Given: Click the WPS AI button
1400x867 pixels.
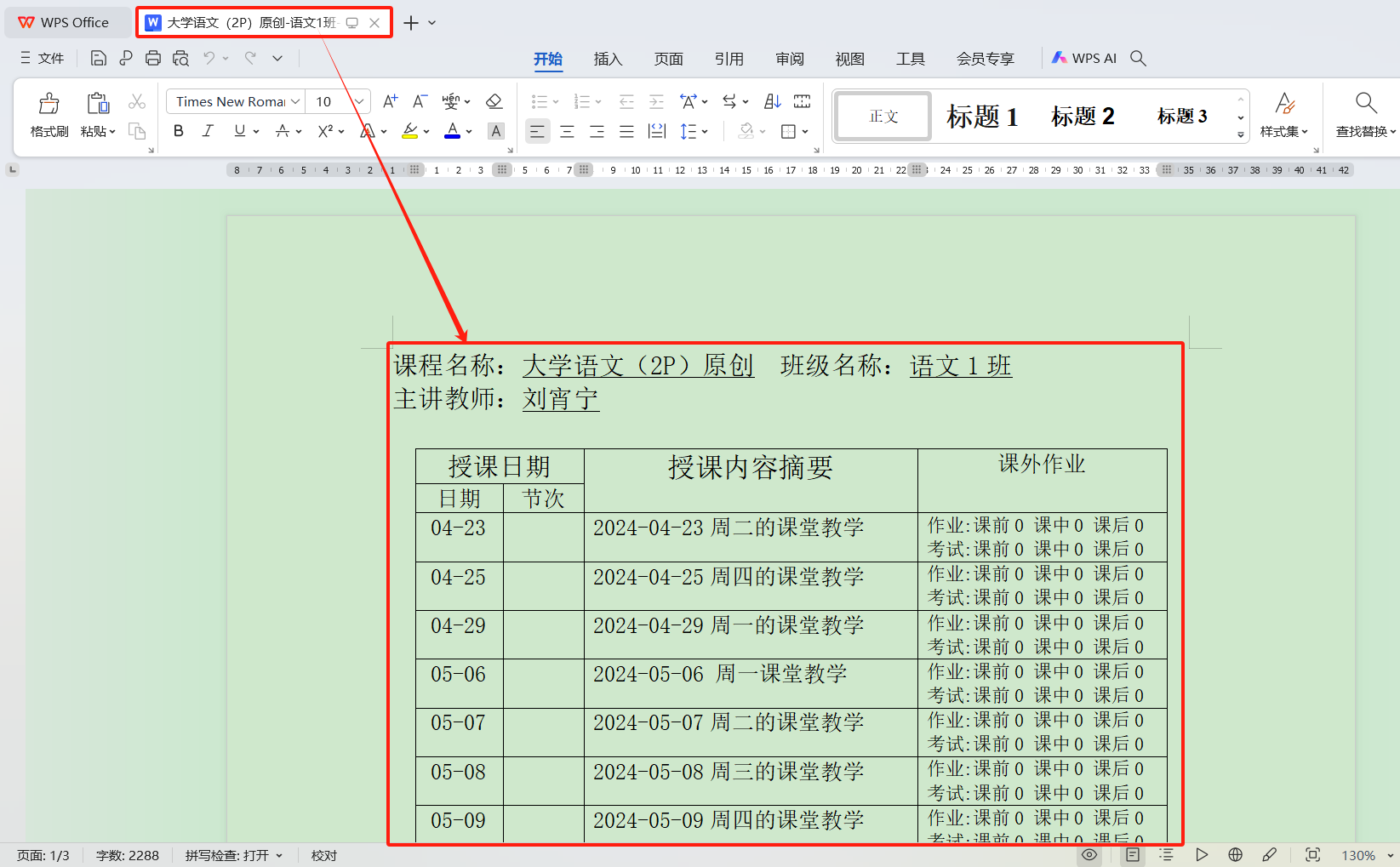Looking at the screenshot, I should click(1083, 58).
